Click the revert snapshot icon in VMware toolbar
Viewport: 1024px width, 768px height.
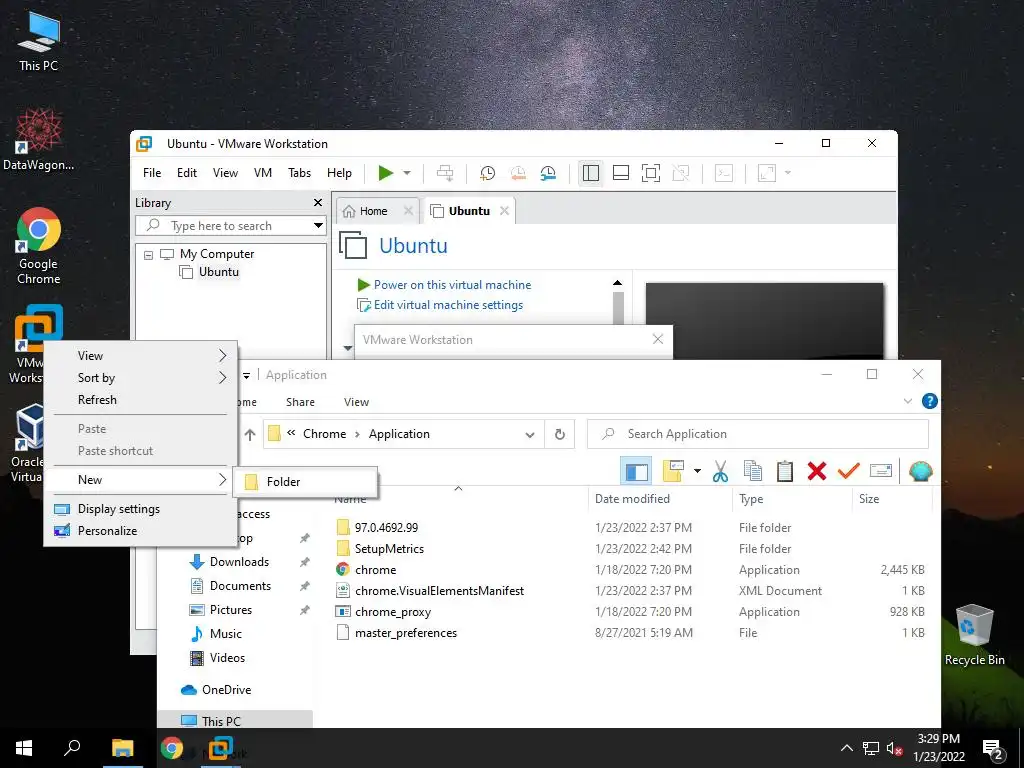tap(518, 173)
